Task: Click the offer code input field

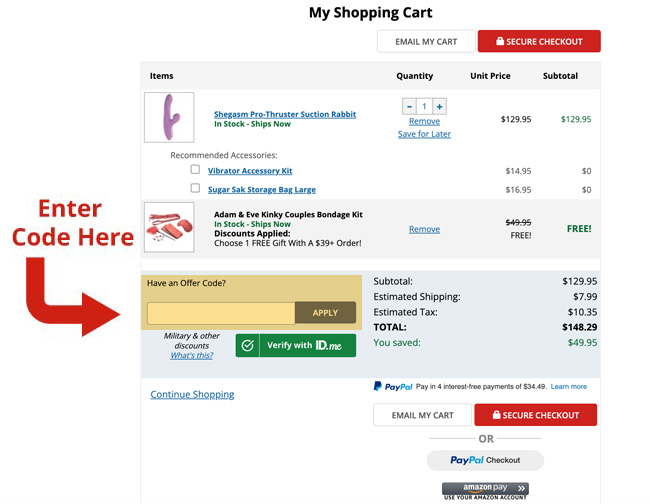Action: coord(221,313)
